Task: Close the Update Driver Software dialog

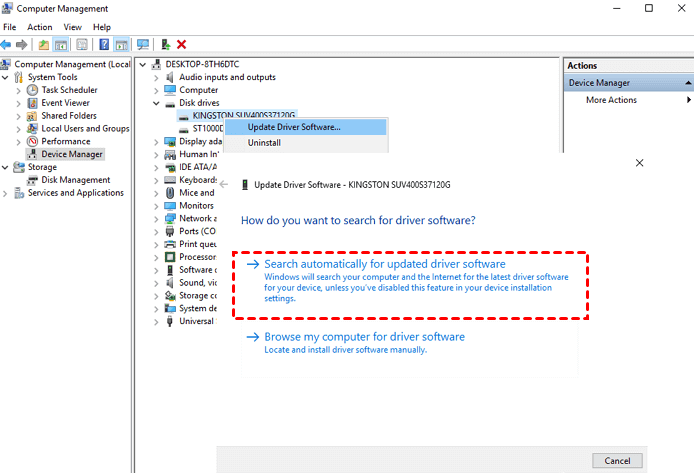Action: tap(639, 163)
